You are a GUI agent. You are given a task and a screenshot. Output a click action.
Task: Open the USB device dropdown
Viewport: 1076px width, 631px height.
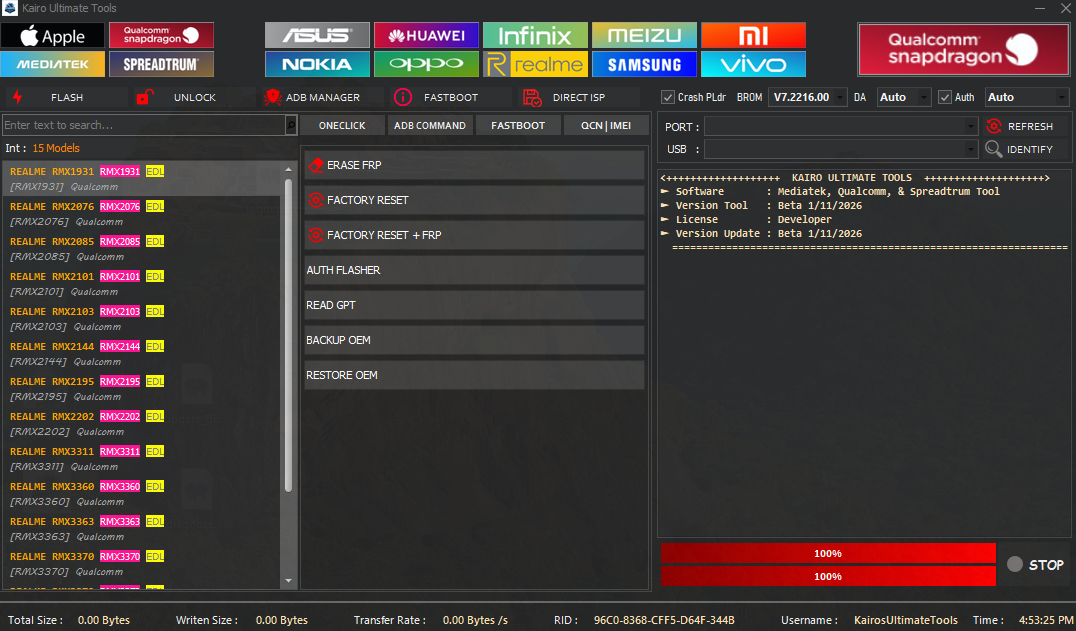pos(970,149)
